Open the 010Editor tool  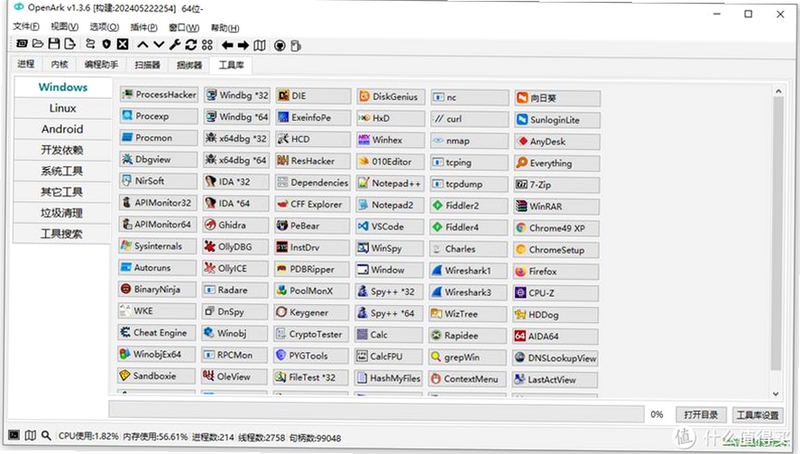coord(390,162)
